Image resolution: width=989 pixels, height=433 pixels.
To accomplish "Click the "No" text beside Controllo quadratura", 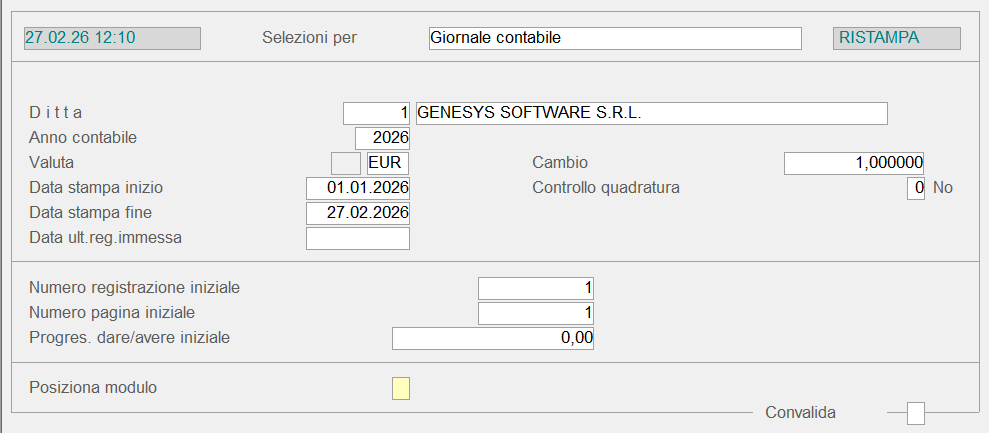I will coord(943,188).
